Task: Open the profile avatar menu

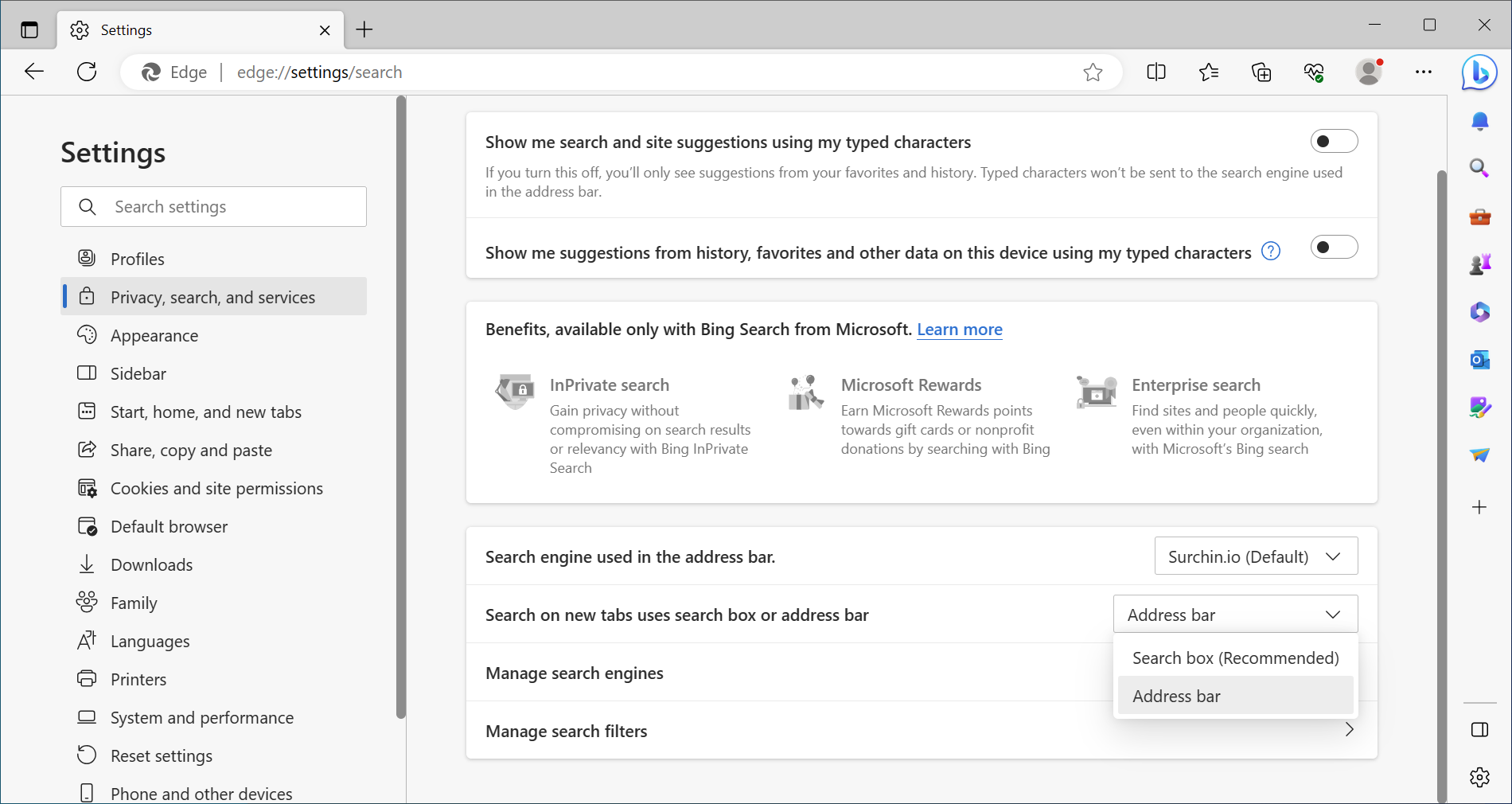Action: (x=1369, y=72)
